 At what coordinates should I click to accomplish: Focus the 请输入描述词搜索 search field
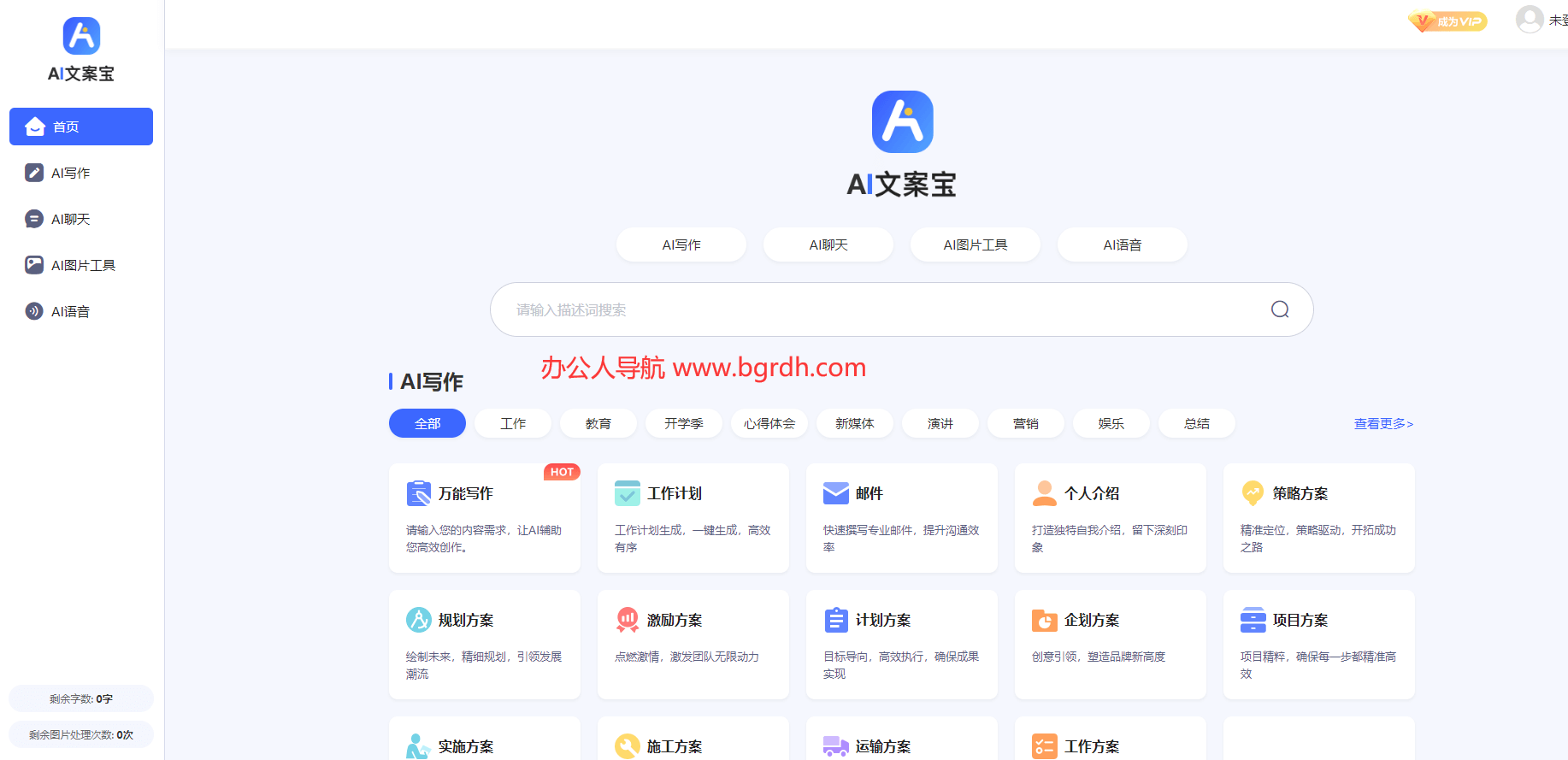(901, 309)
